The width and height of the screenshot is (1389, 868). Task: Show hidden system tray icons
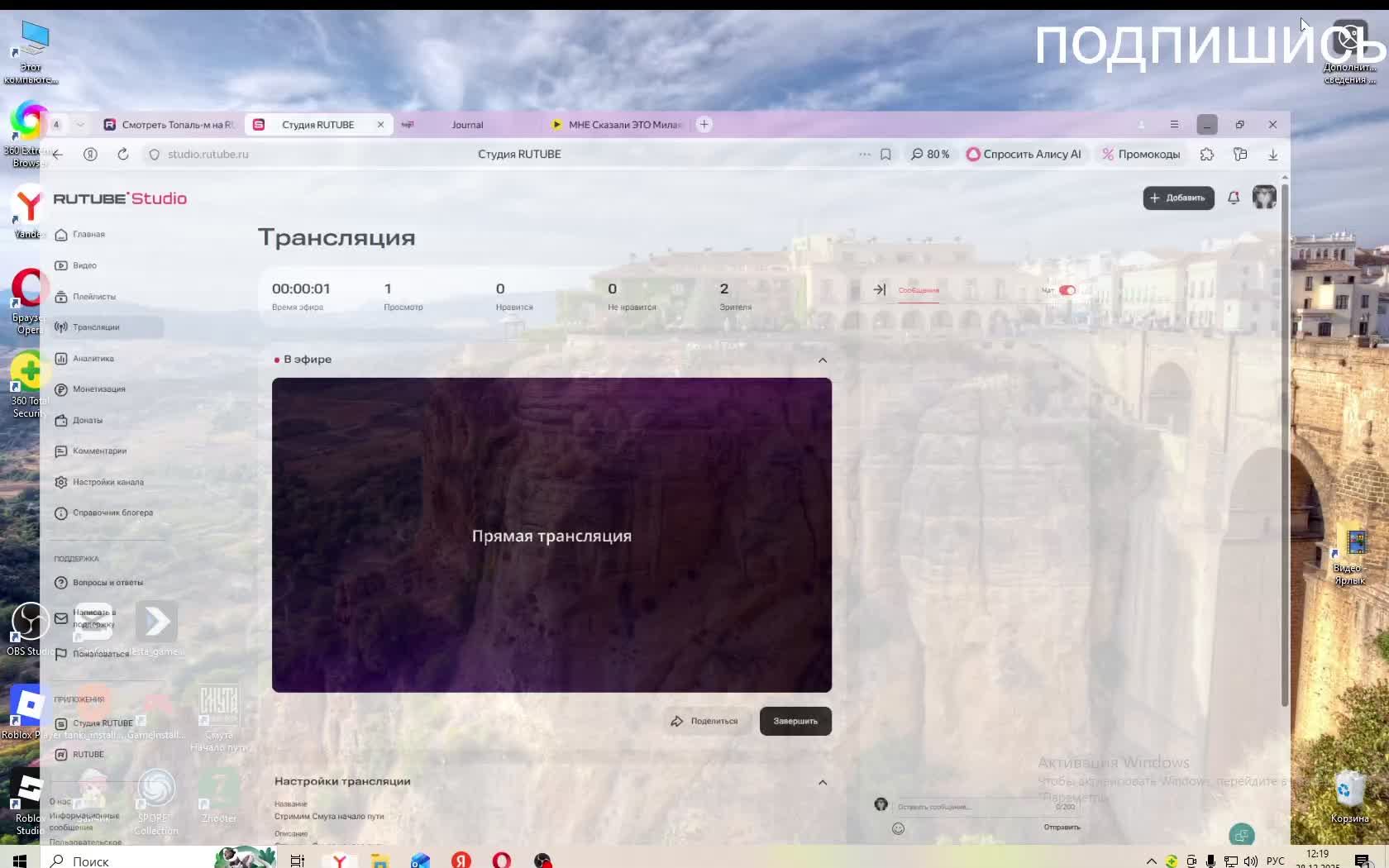pyautogui.click(x=1151, y=861)
